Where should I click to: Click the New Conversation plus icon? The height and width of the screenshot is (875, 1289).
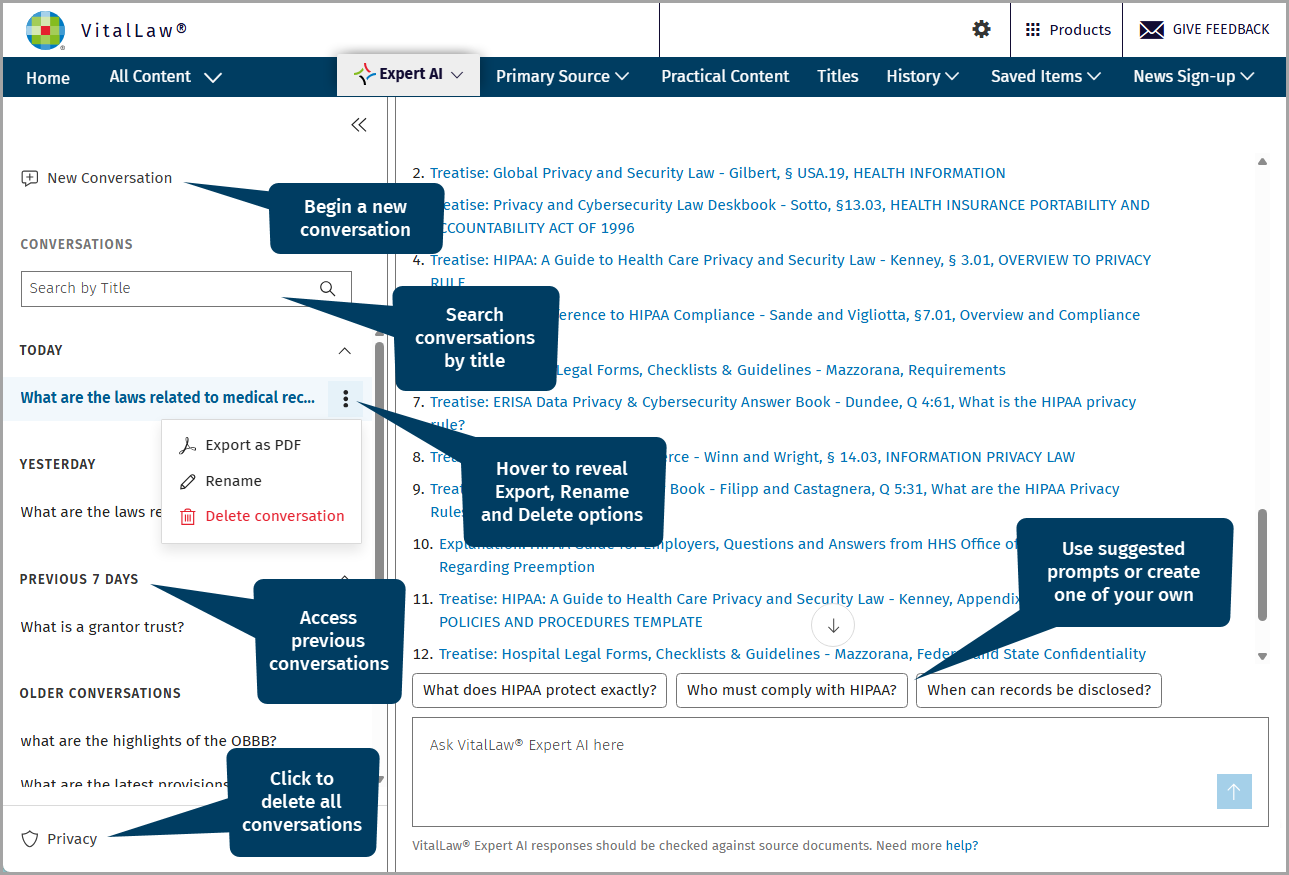(x=30, y=178)
